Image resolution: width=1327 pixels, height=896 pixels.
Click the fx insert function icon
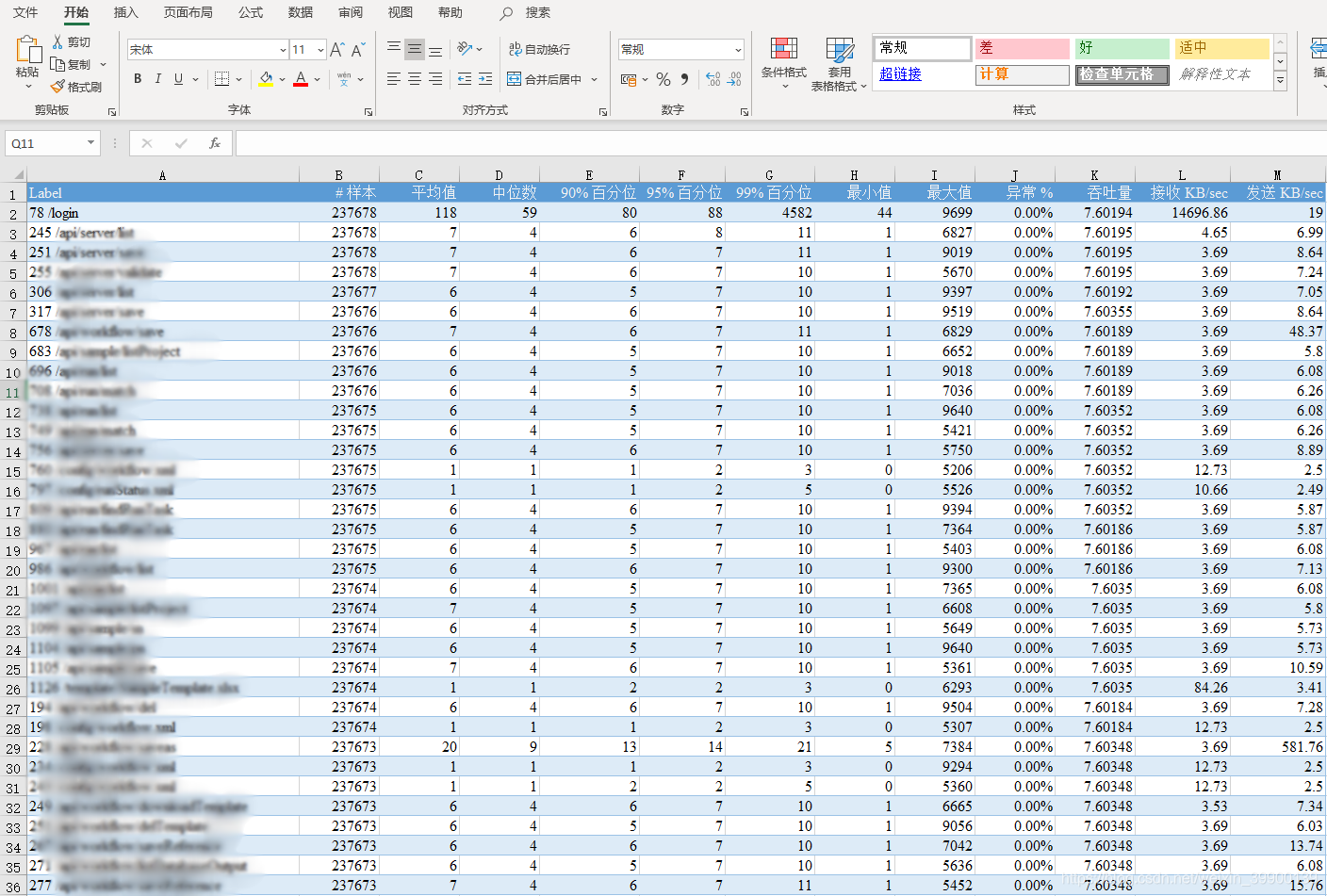click(x=215, y=143)
